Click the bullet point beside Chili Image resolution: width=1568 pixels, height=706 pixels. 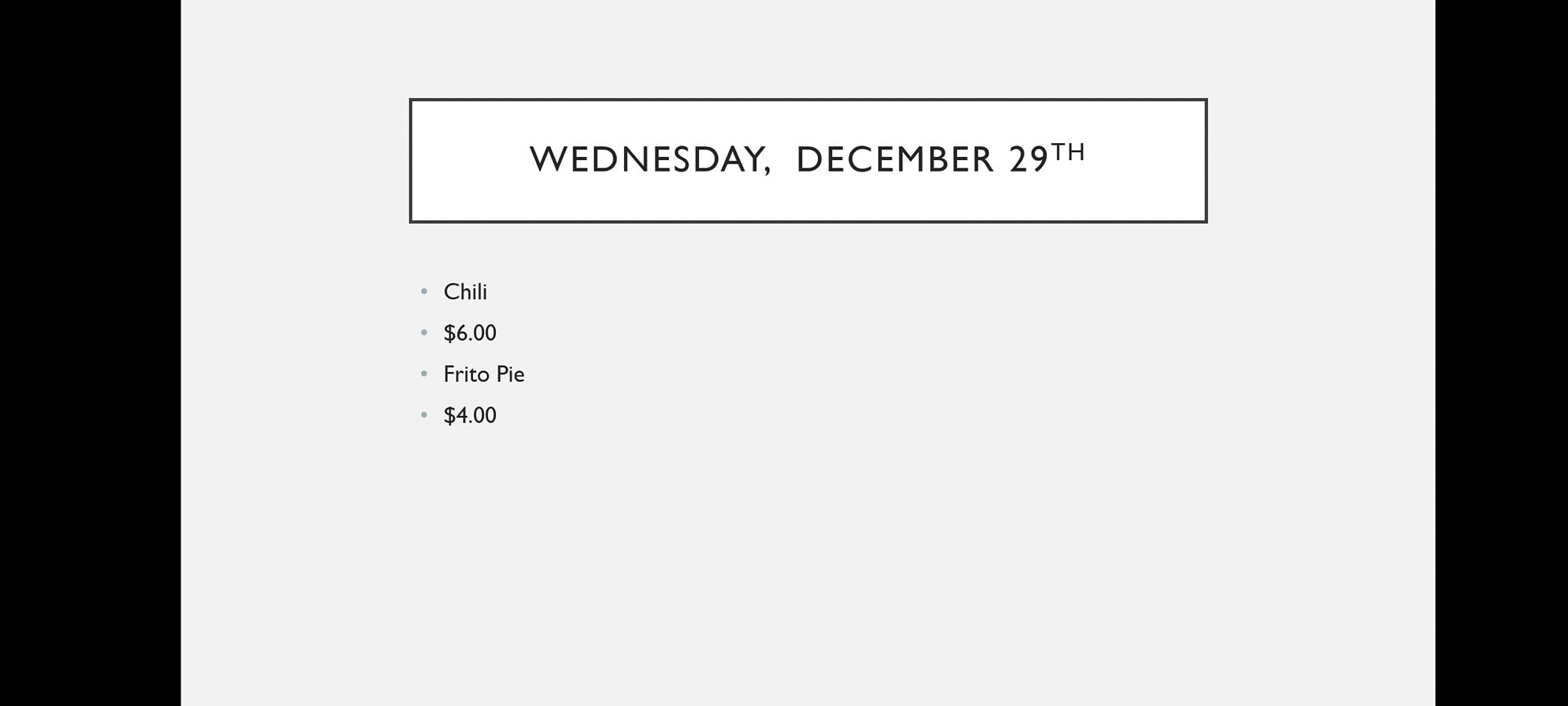pos(424,292)
